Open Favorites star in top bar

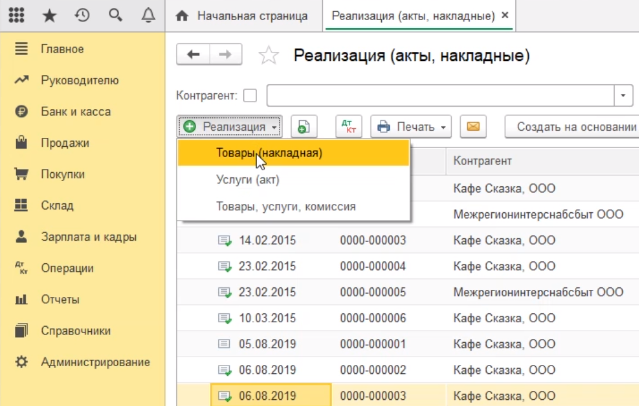pos(49,16)
